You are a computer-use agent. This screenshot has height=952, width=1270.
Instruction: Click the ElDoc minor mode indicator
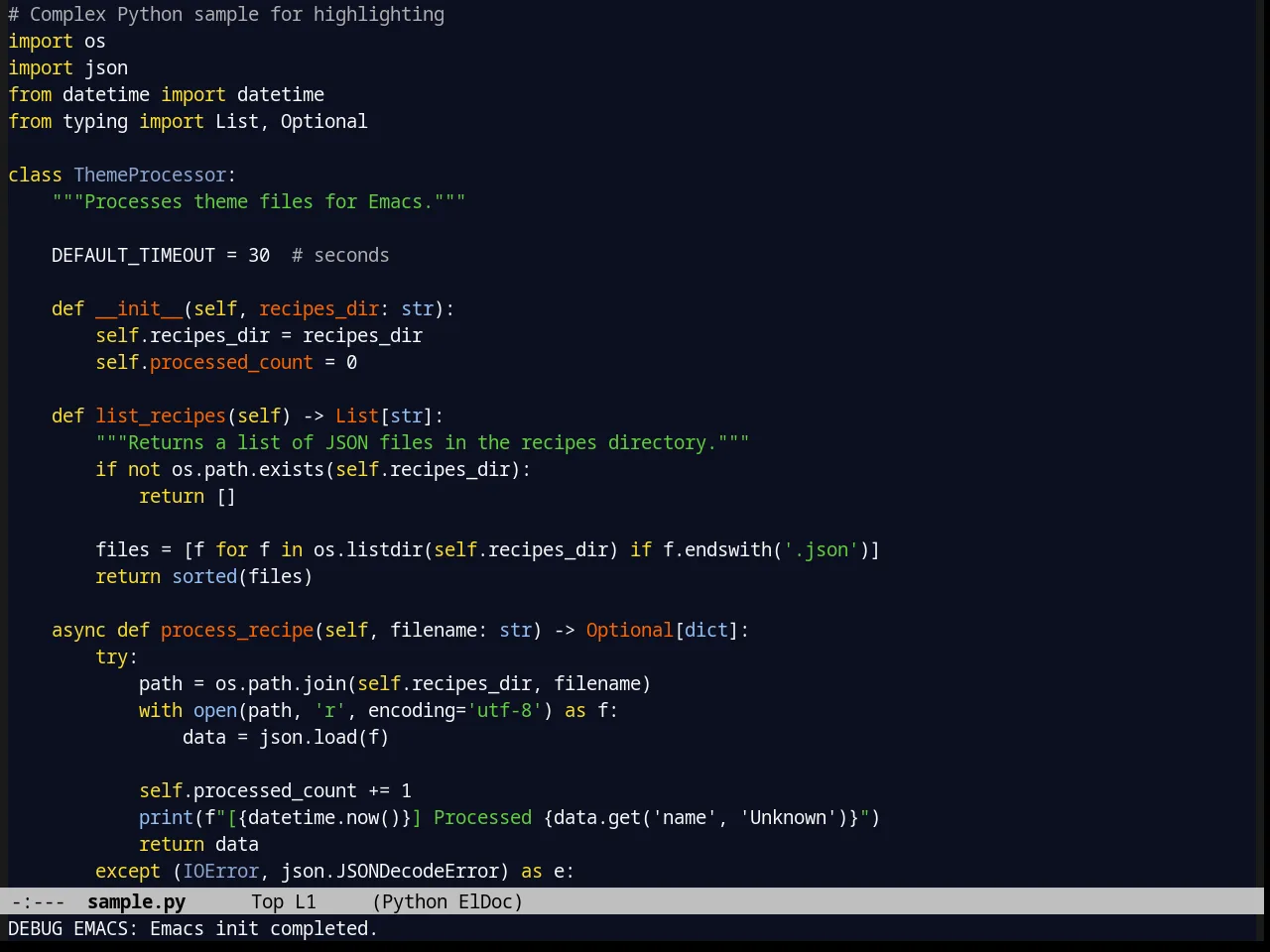[485, 901]
